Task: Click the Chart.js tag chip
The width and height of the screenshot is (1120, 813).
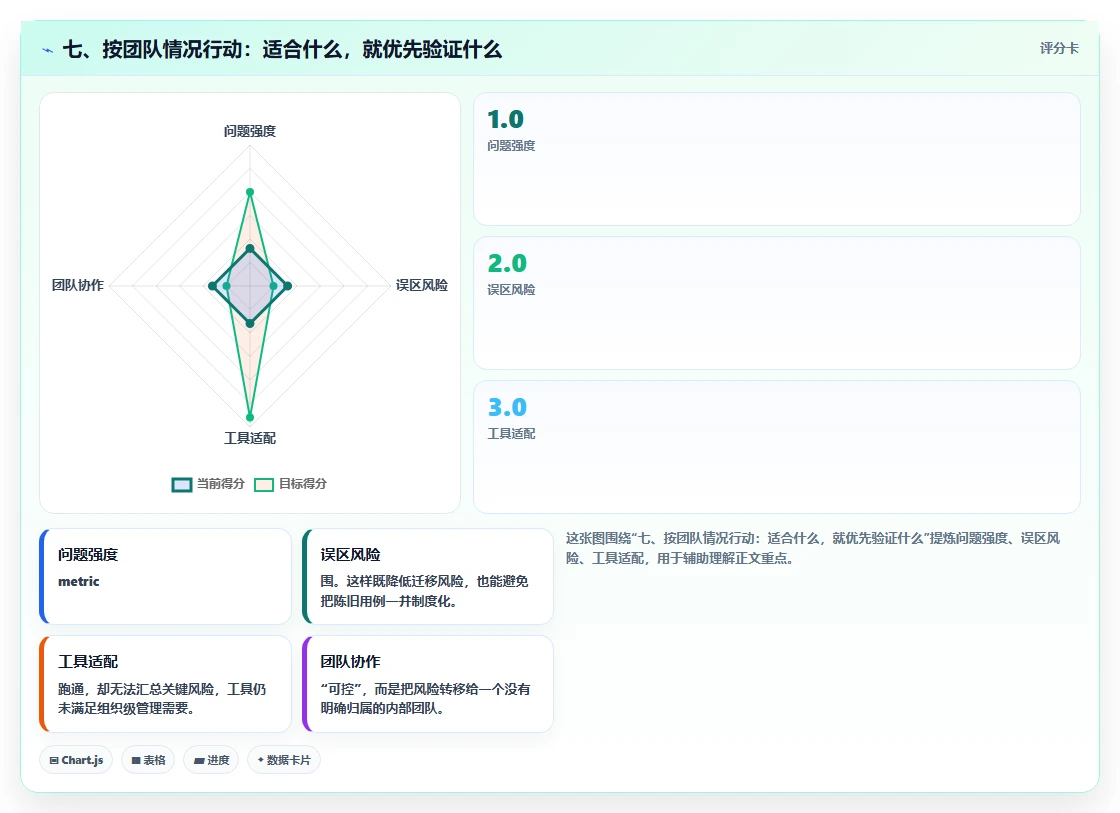Action: click(x=76, y=760)
